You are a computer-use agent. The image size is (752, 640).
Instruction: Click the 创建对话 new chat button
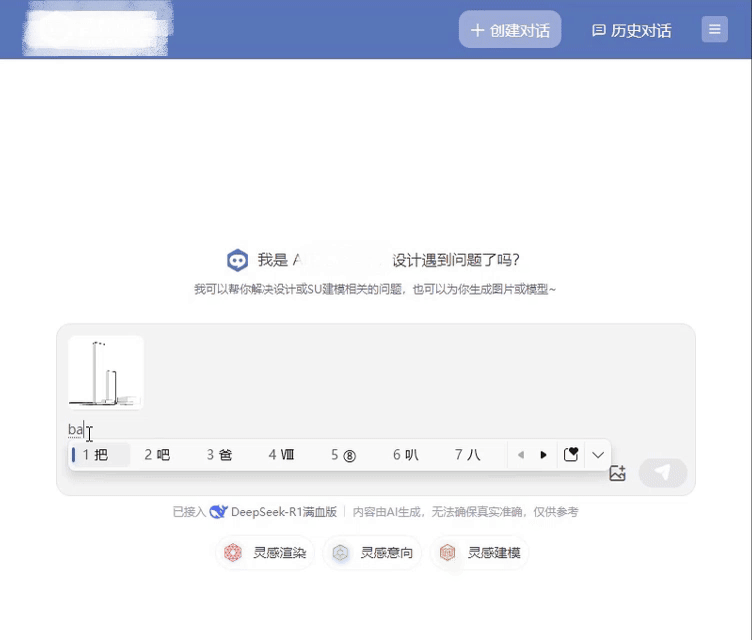[510, 30]
